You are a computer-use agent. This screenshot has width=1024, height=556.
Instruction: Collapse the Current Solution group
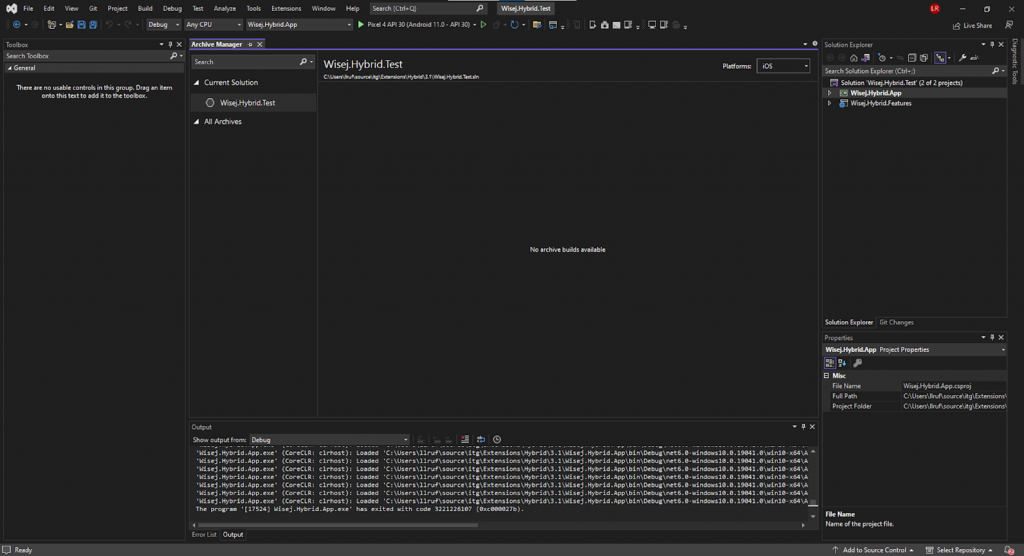tap(197, 83)
